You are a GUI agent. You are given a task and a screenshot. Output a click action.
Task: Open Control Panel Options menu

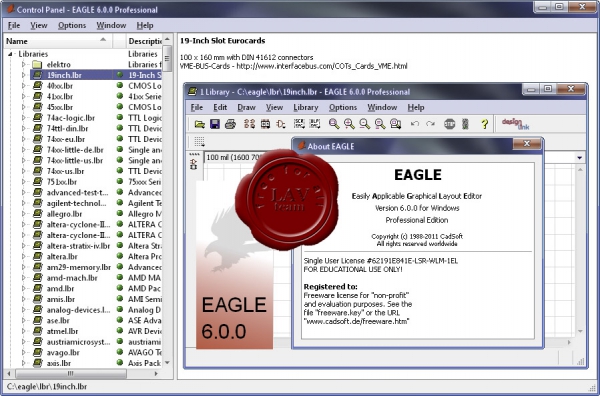tap(72, 25)
